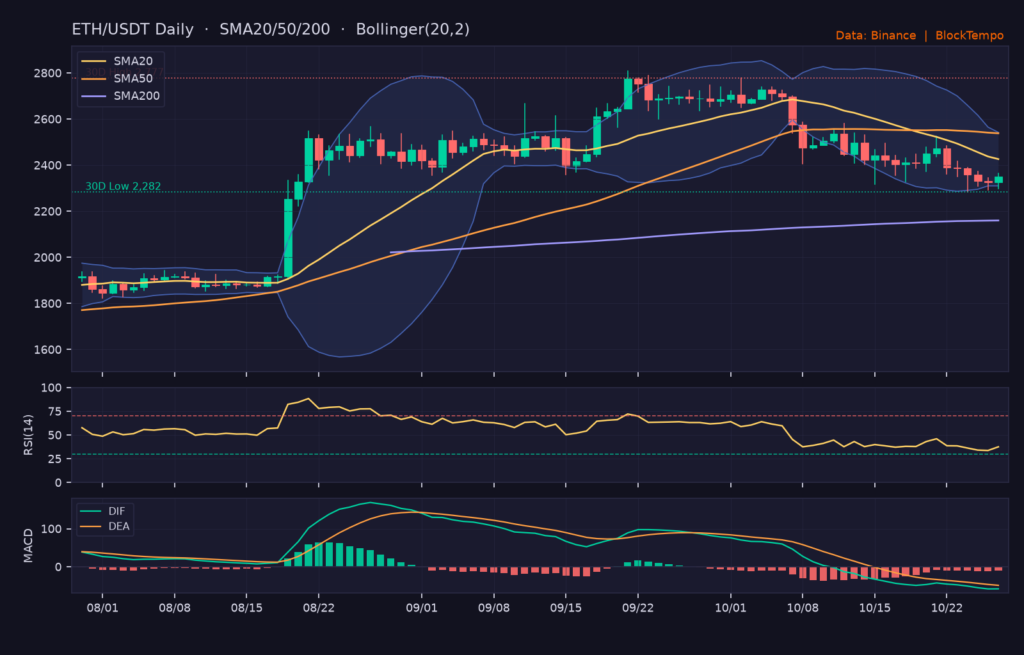Image resolution: width=1024 pixels, height=655 pixels.
Task: Select the SMA20 legend entry
Action: (x=117, y=61)
